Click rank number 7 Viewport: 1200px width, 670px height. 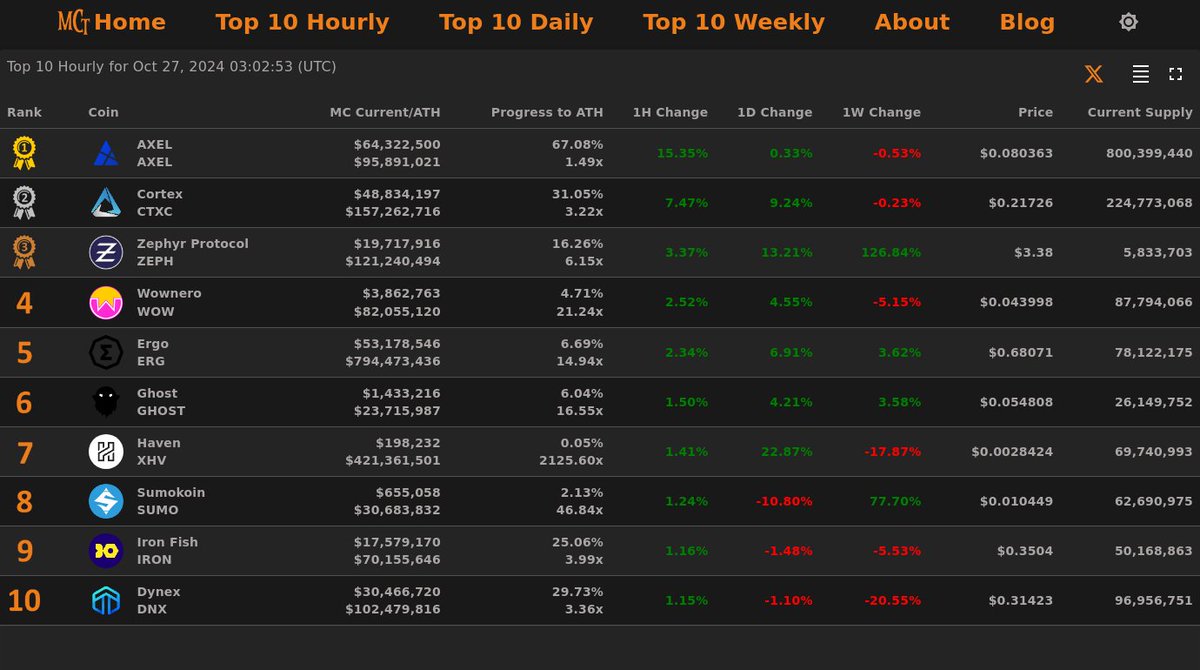click(x=24, y=452)
